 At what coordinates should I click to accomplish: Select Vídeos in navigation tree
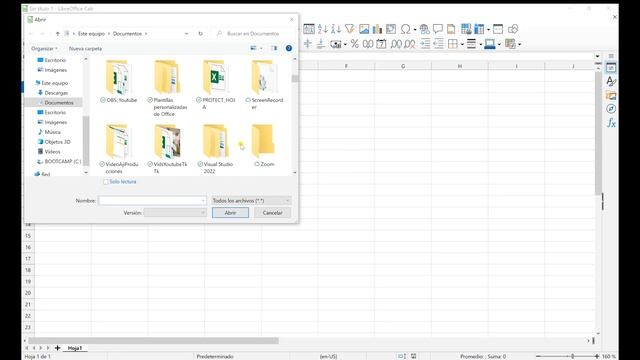pyautogui.click(x=52, y=151)
